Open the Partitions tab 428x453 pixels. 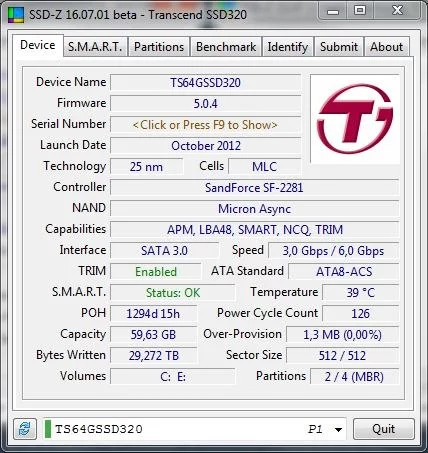(x=159, y=47)
